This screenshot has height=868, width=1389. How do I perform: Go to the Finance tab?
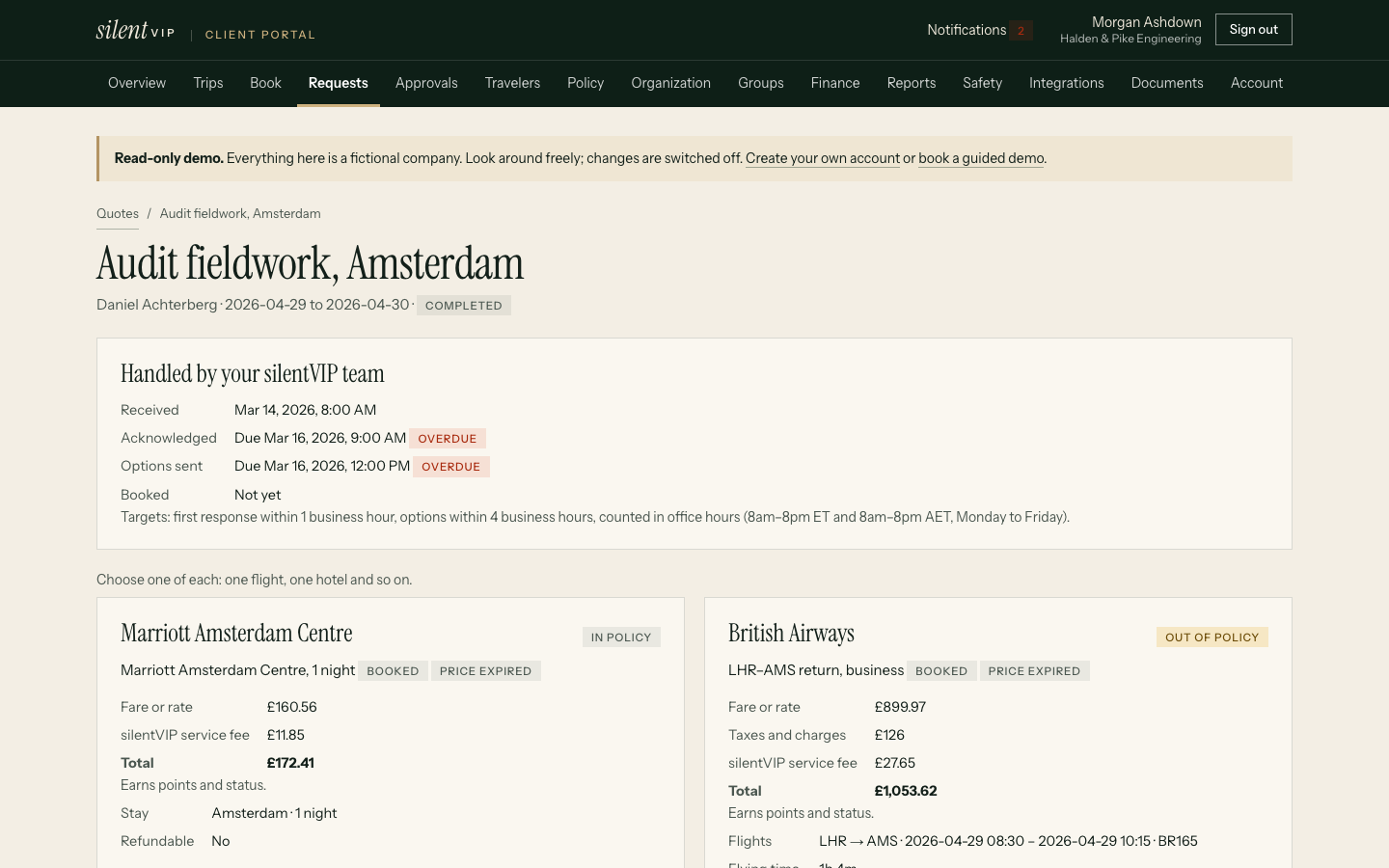tap(835, 83)
